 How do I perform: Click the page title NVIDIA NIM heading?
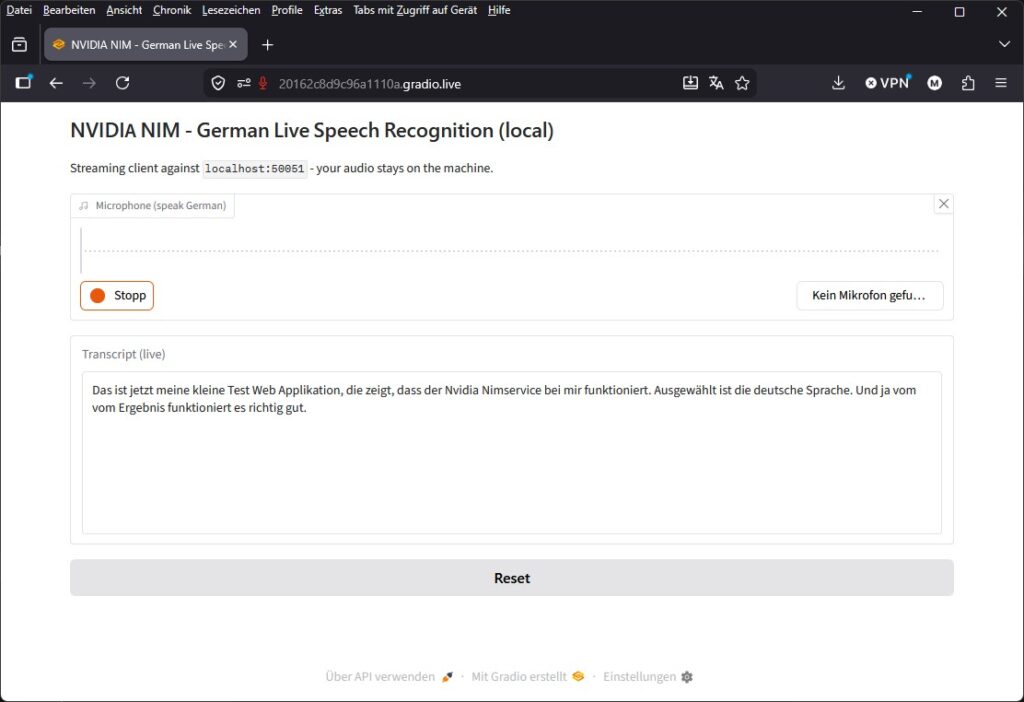(x=312, y=130)
